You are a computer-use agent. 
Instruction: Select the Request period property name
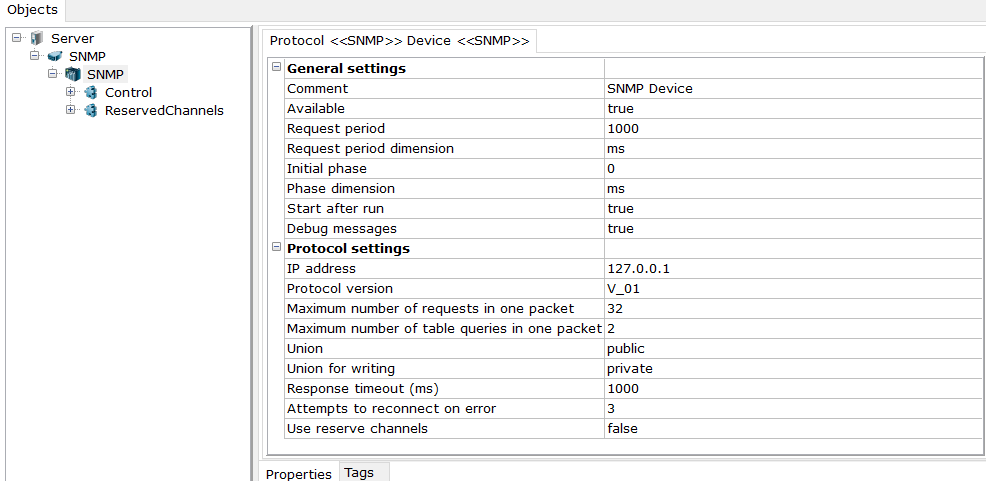[x=336, y=129]
